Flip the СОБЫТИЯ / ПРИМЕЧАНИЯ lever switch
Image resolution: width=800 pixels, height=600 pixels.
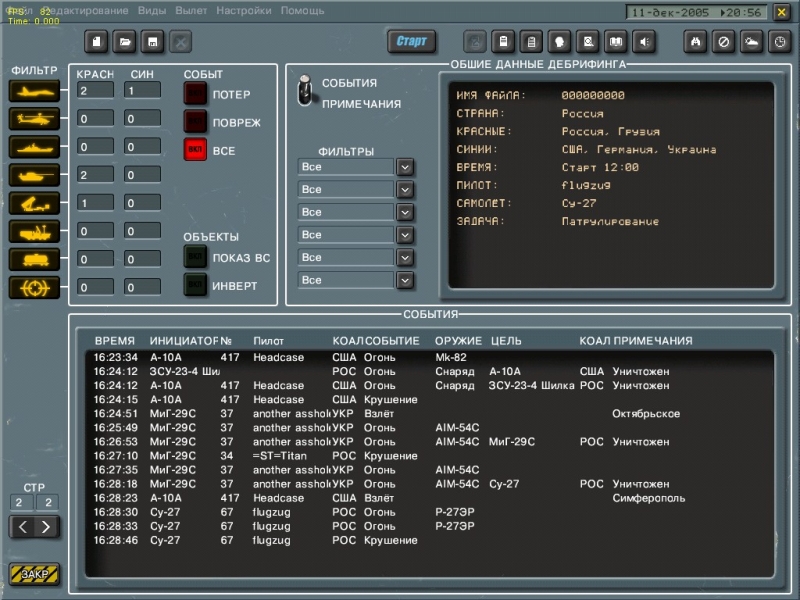click(x=305, y=91)
